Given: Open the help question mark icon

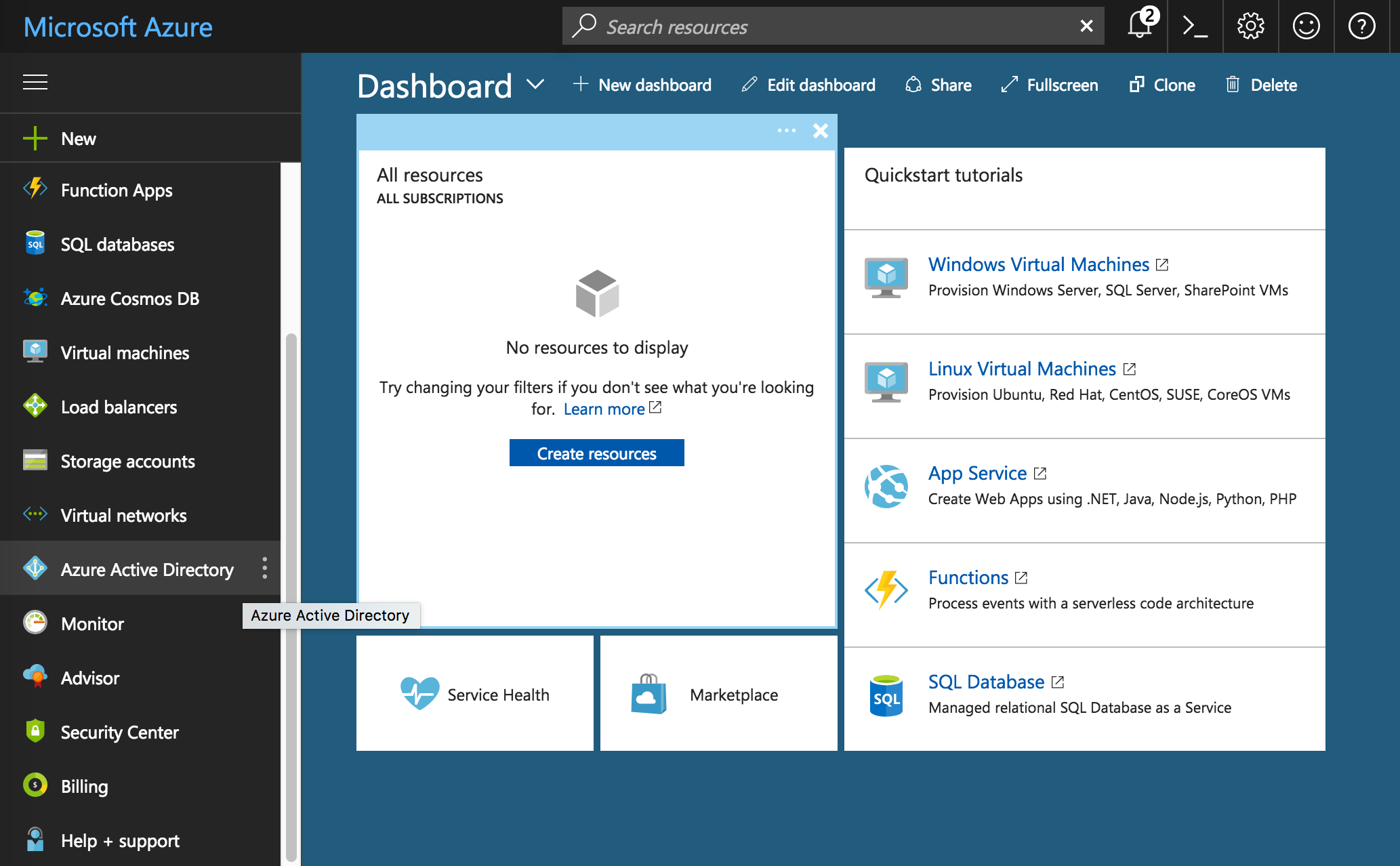Looking at the screenshot, I should [1361, 26].
